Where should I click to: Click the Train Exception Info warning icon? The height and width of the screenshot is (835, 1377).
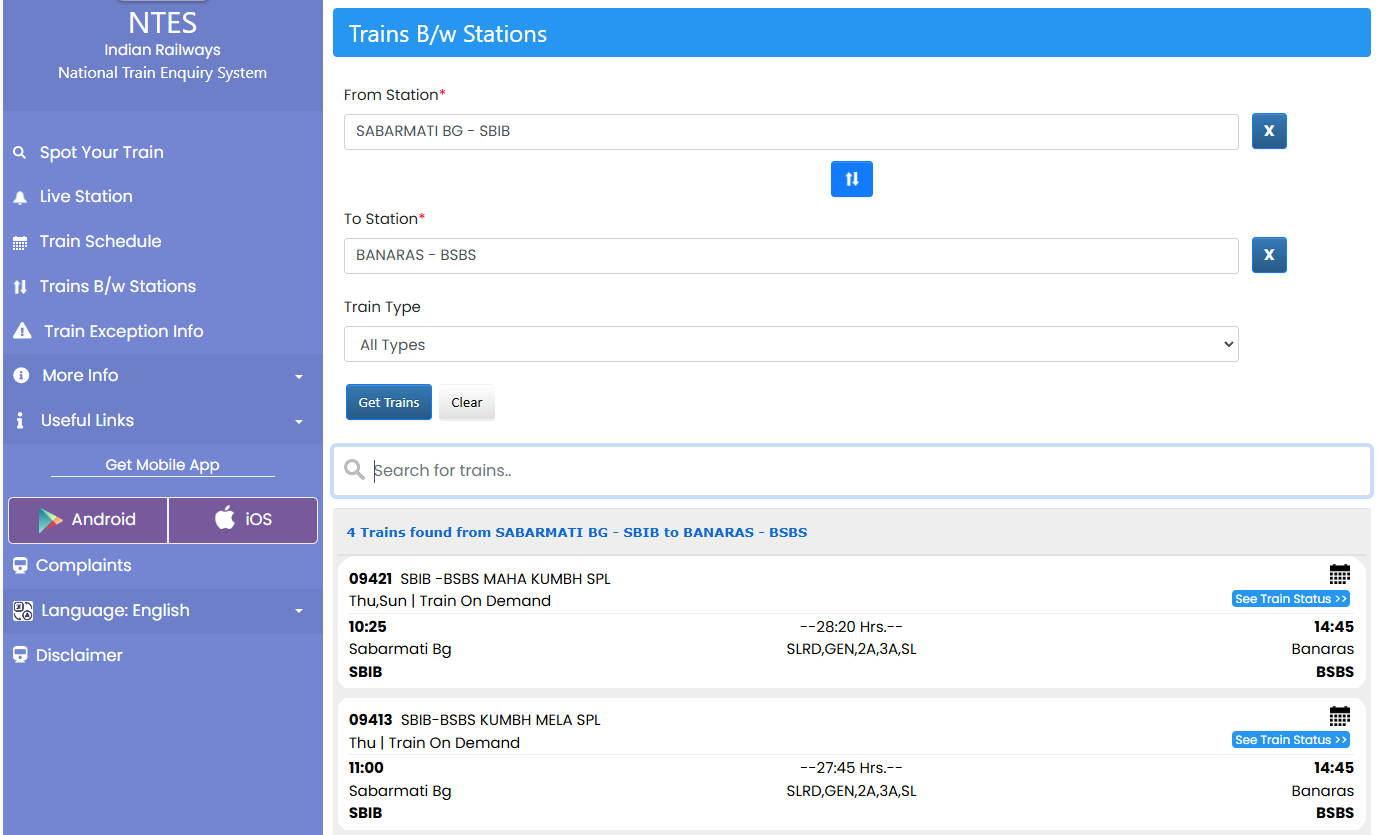(22, 331)
